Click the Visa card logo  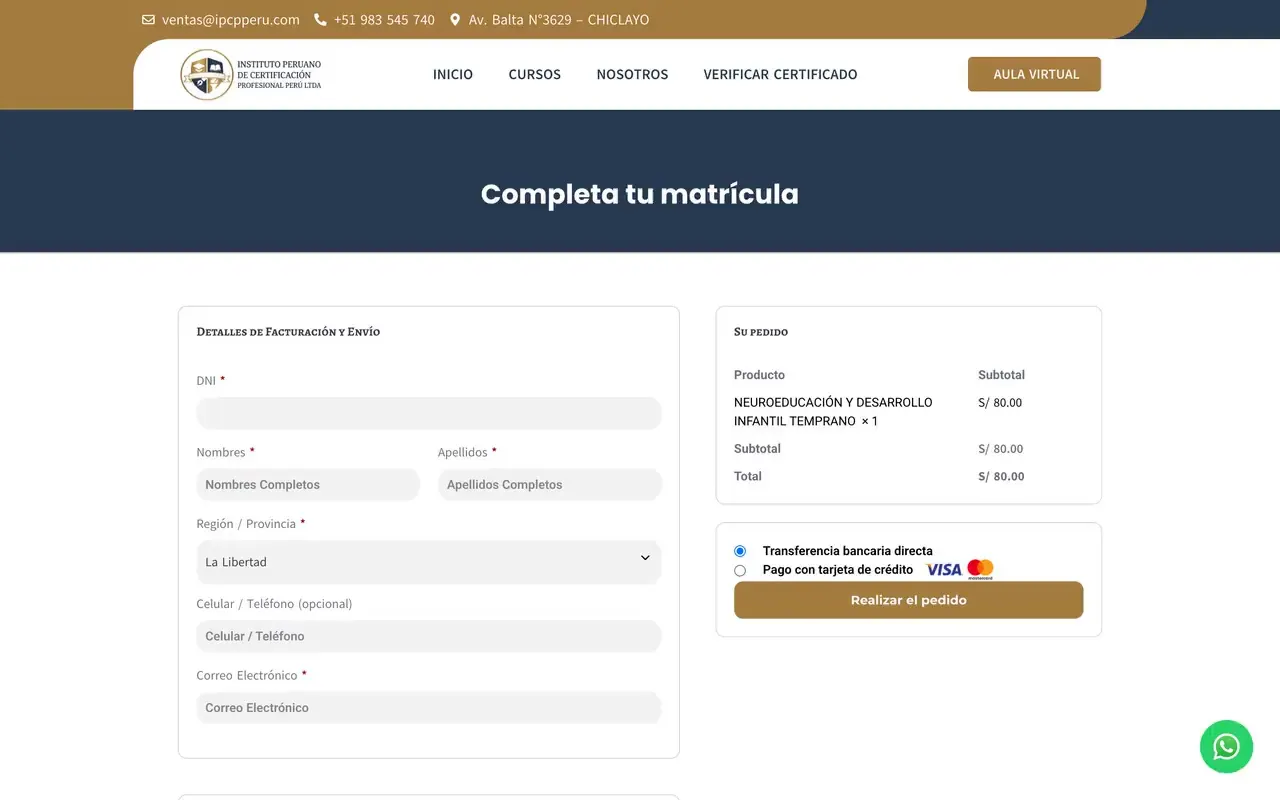(x=943, y=569)
